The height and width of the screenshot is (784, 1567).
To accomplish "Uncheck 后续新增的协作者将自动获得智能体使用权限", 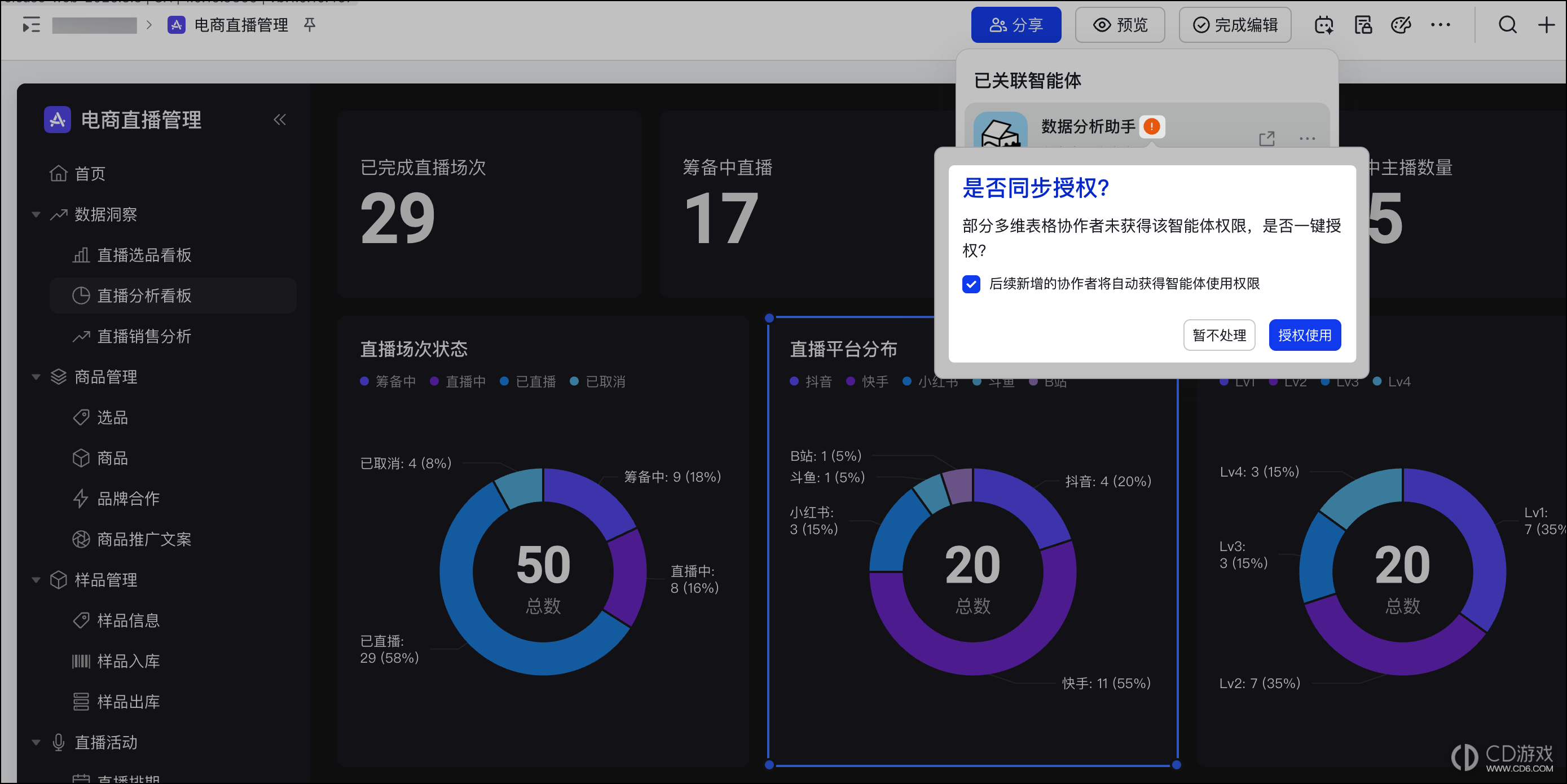I will pos(971,284).
